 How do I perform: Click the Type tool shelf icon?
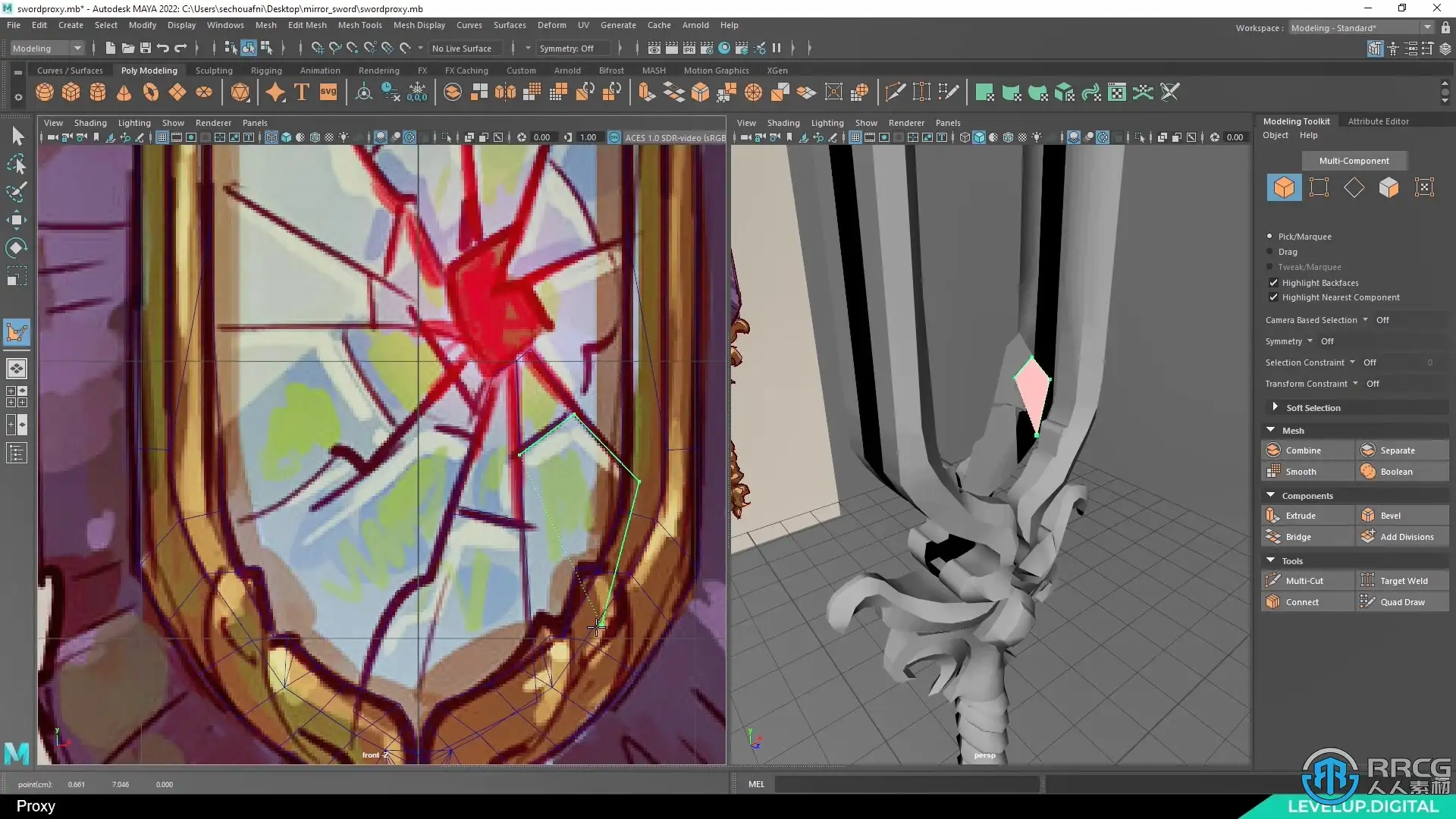[301, 93]
